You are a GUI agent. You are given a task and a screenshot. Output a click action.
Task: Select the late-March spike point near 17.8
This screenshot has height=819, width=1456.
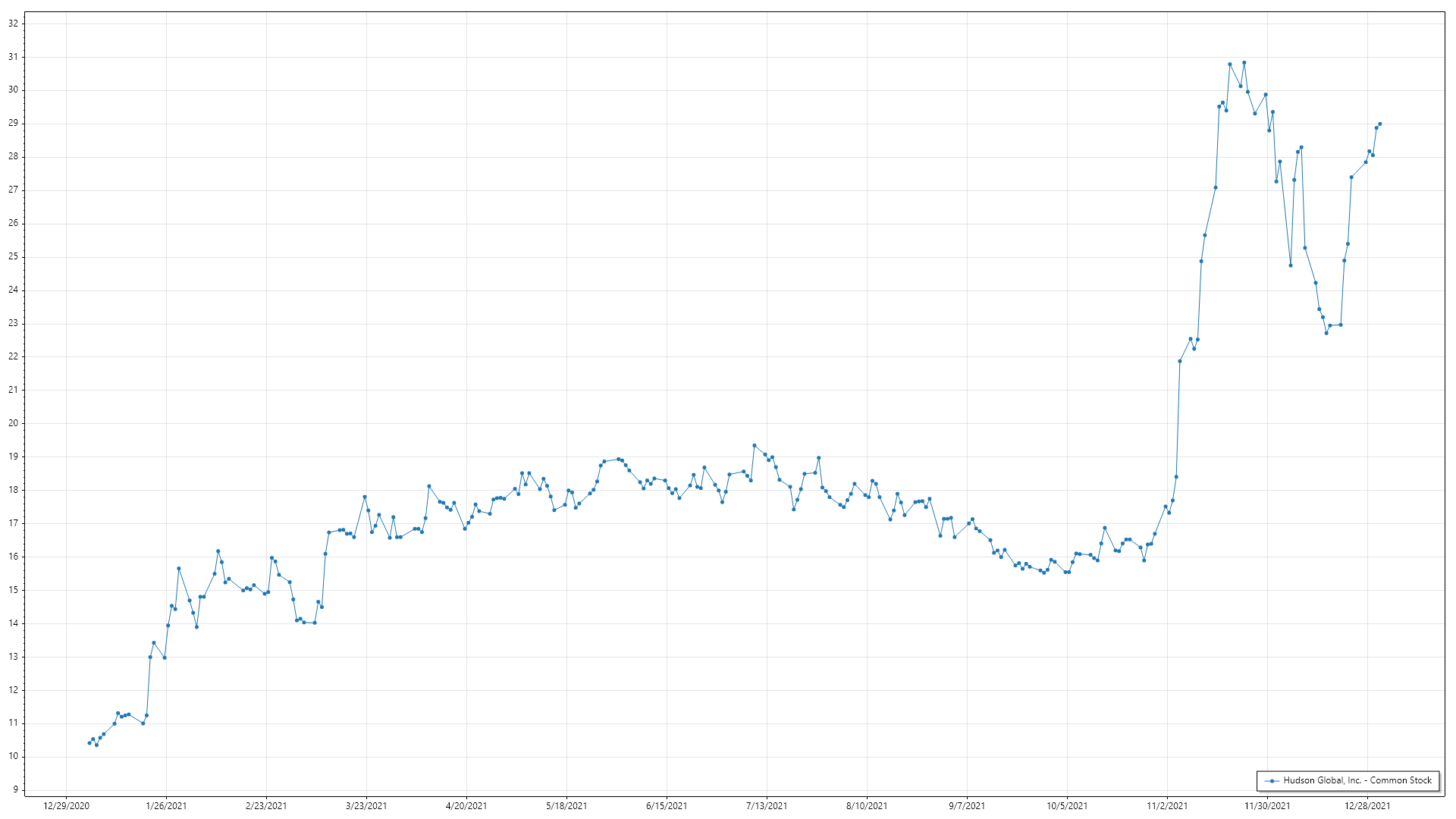click(x=365, y=497)
